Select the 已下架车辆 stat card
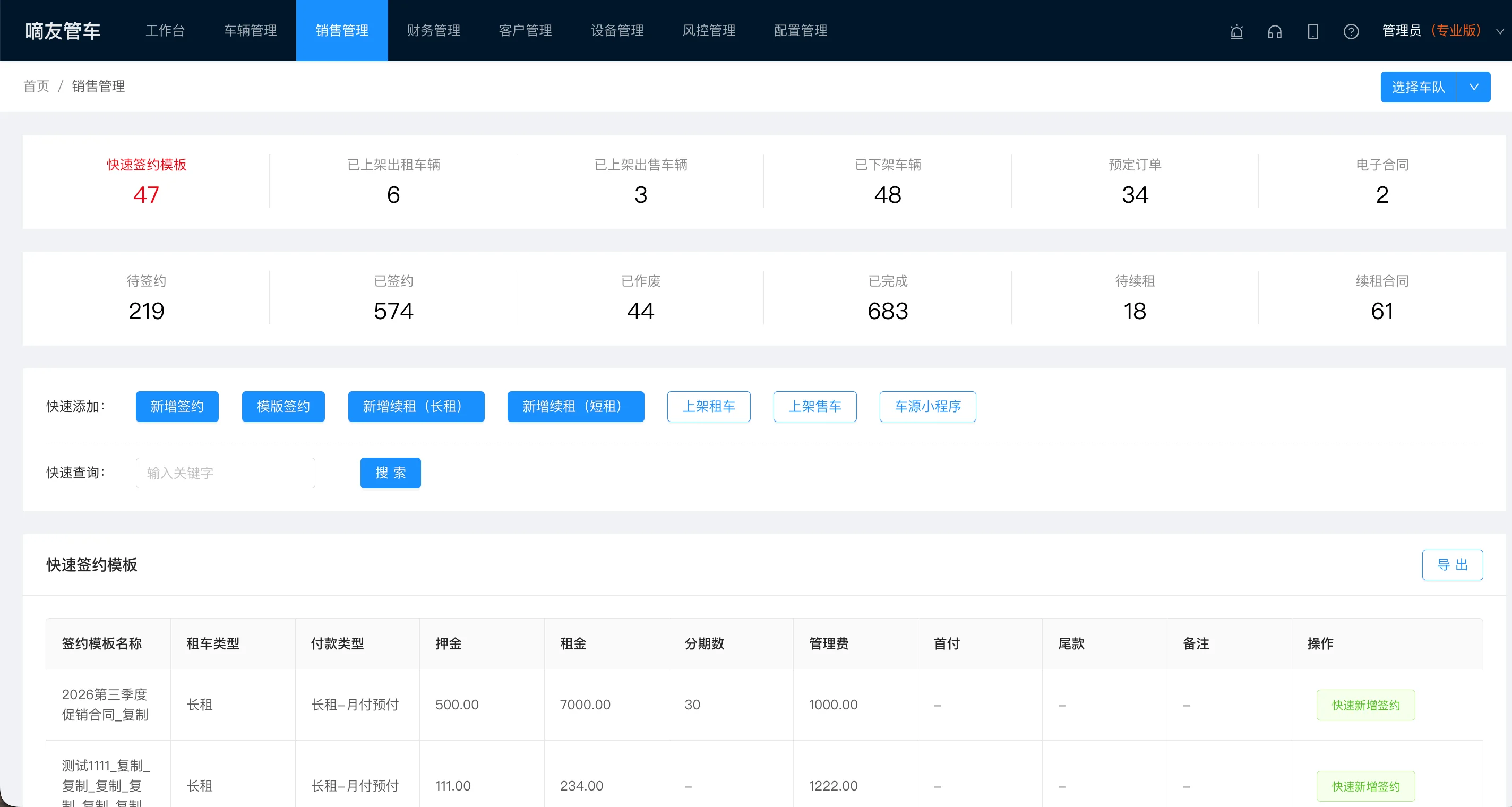Screen dimensions: 1512x807 pyautogui.click(x=888, y=182)
